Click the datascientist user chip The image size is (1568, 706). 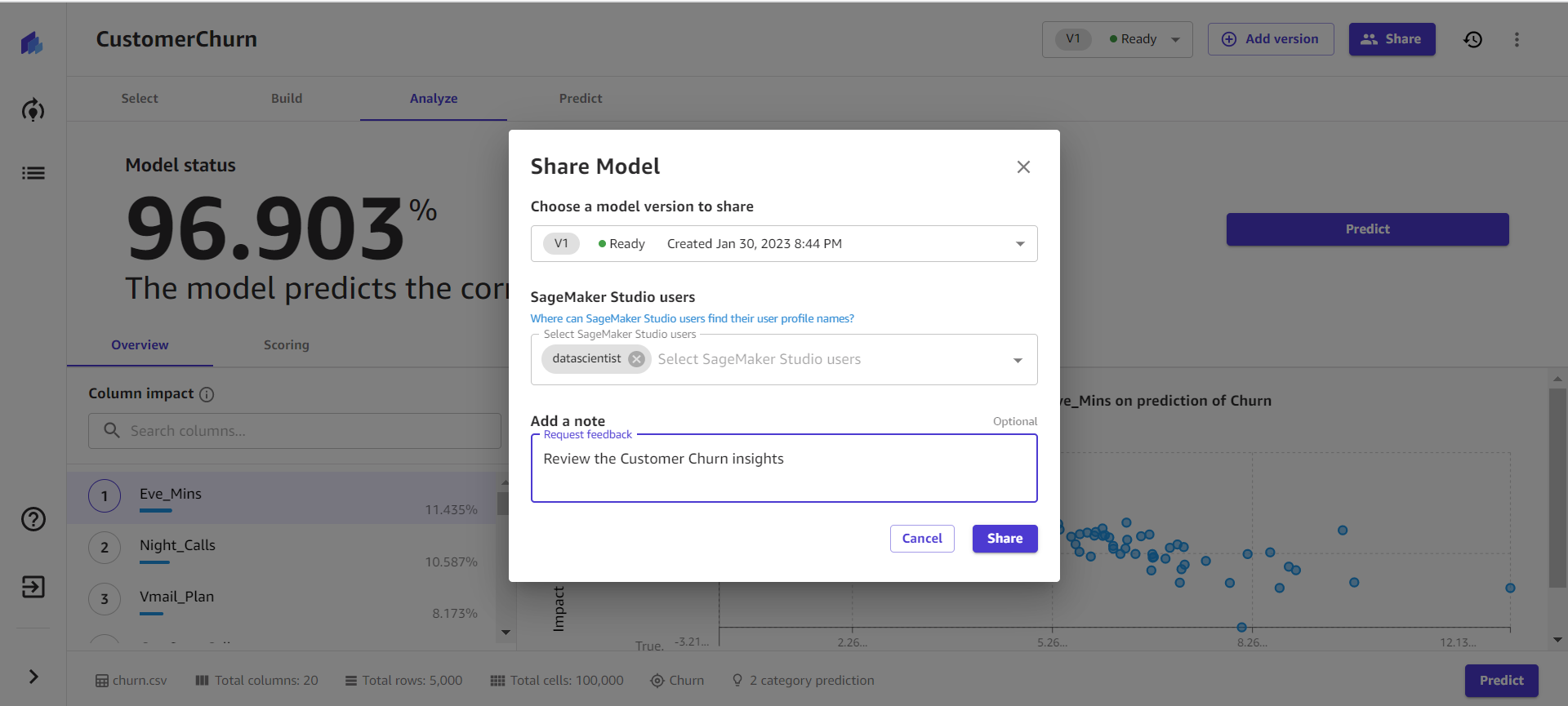tap(586, 359)
